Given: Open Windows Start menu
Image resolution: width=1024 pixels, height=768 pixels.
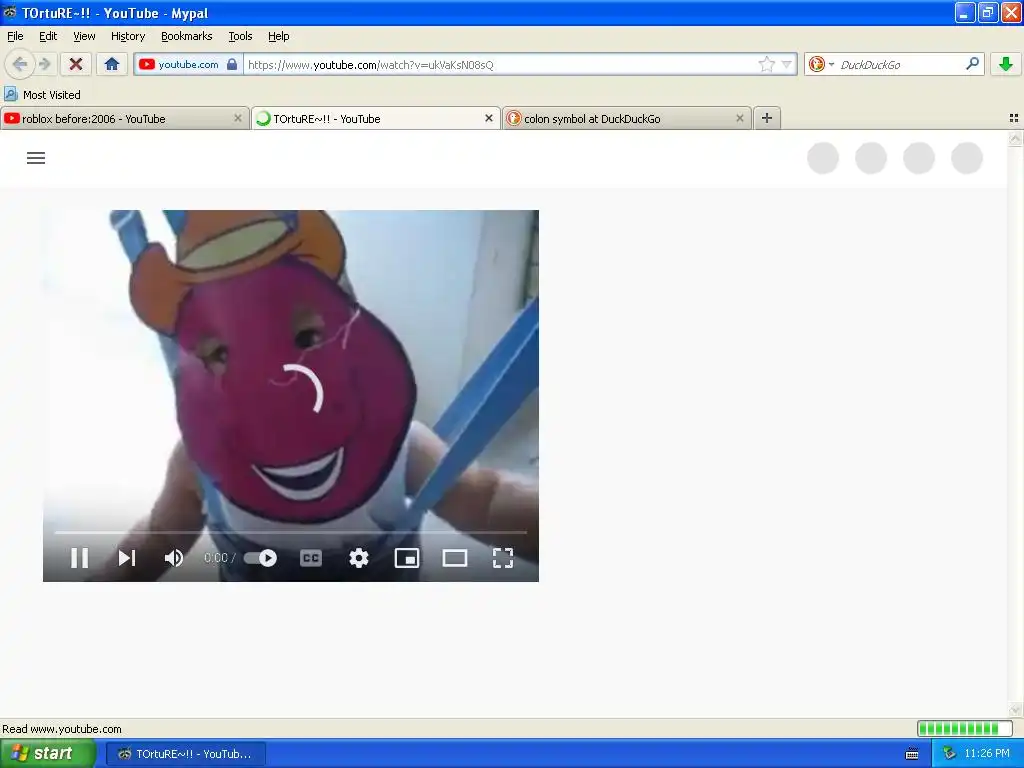Looking at the screenshot, I should tap(47, 754).
